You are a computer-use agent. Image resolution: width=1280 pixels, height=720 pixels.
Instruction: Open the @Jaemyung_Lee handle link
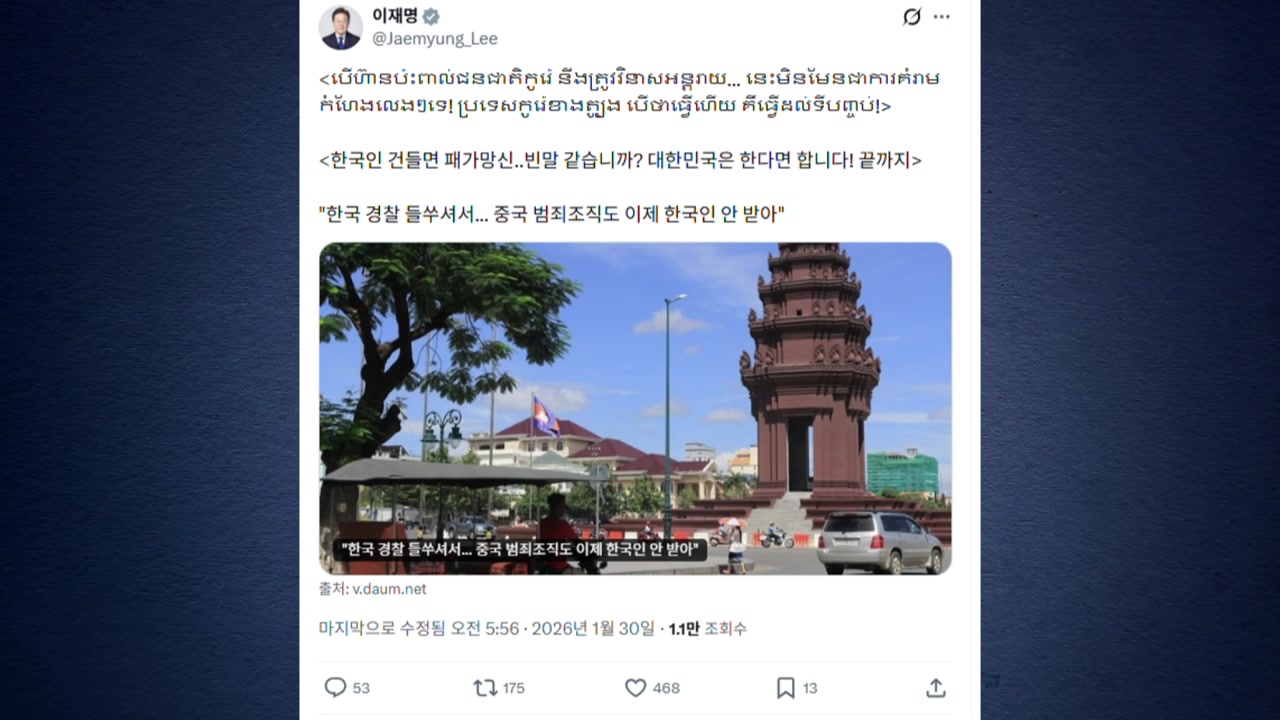click(x=435, y=39)
